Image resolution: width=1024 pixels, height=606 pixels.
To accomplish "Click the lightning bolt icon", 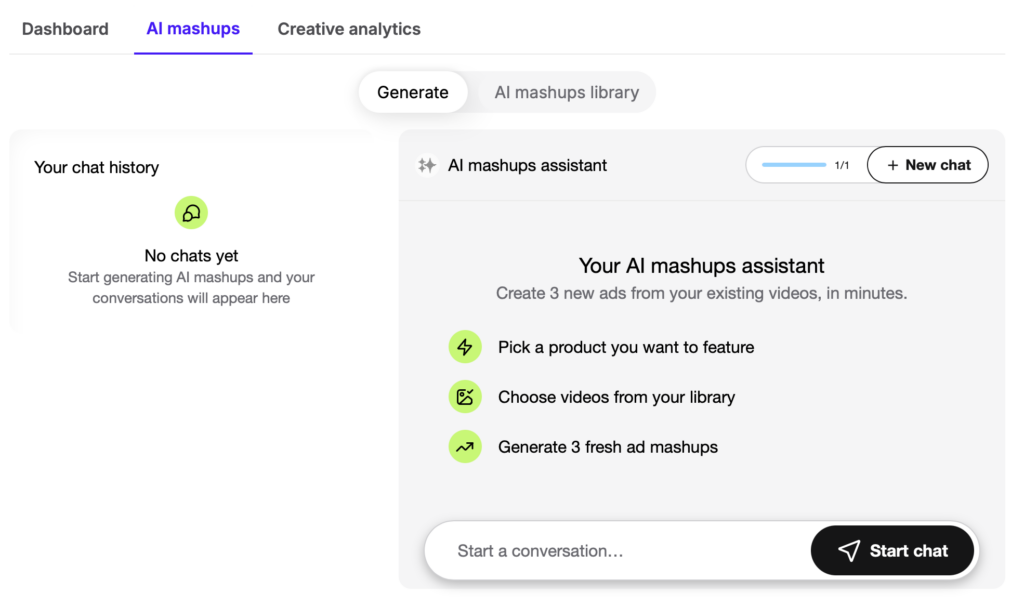I will [x=465, y=347].
